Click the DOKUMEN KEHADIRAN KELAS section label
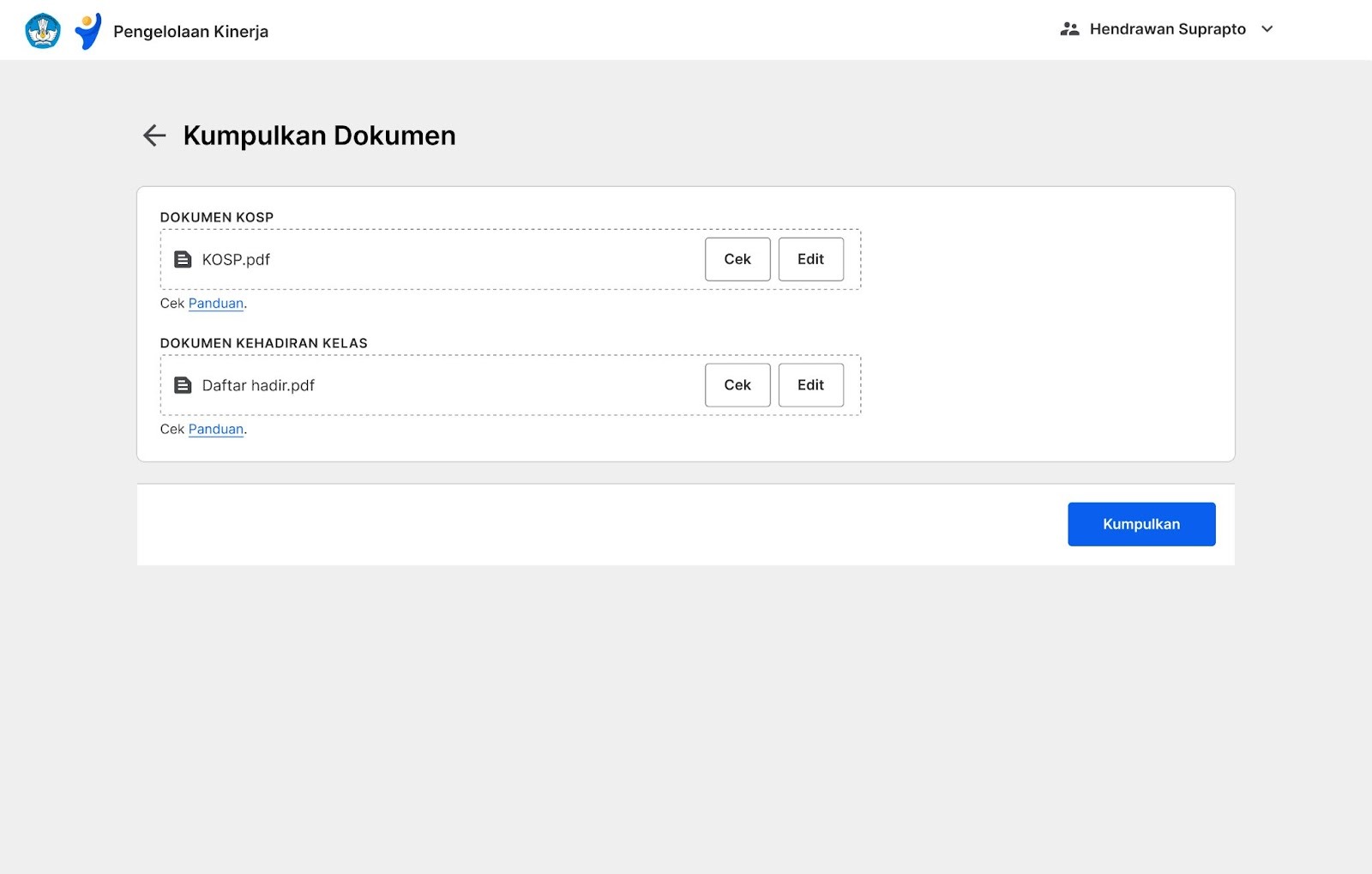The image size is (1372, 874). [x=263, y=343]
